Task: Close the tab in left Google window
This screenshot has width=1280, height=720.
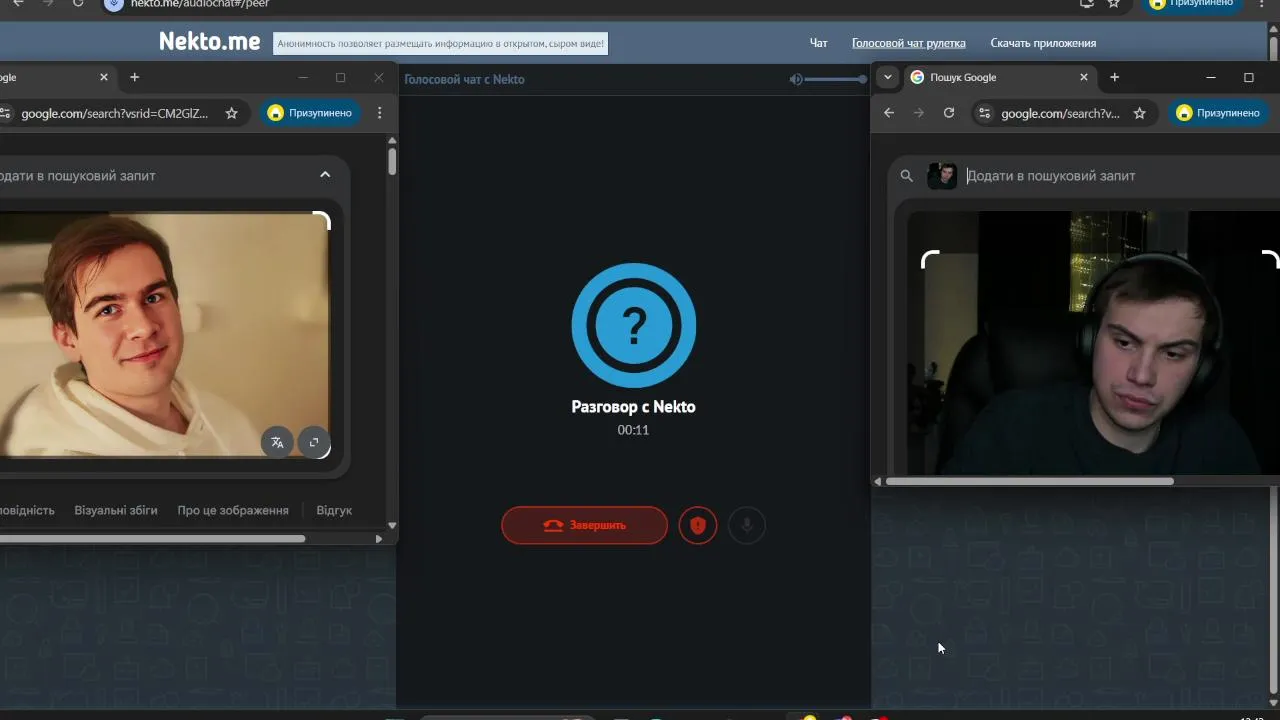Action: 104,77
